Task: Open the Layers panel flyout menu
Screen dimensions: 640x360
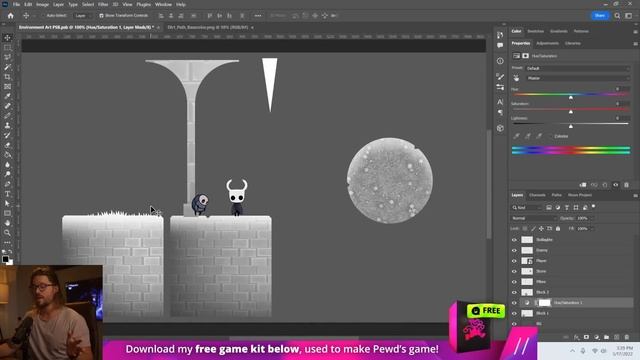Action: point(636,196)
